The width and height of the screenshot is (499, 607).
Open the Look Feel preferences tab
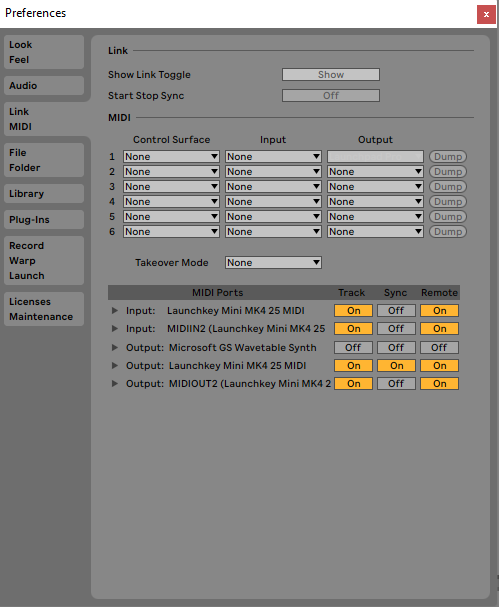coord(44,52)
